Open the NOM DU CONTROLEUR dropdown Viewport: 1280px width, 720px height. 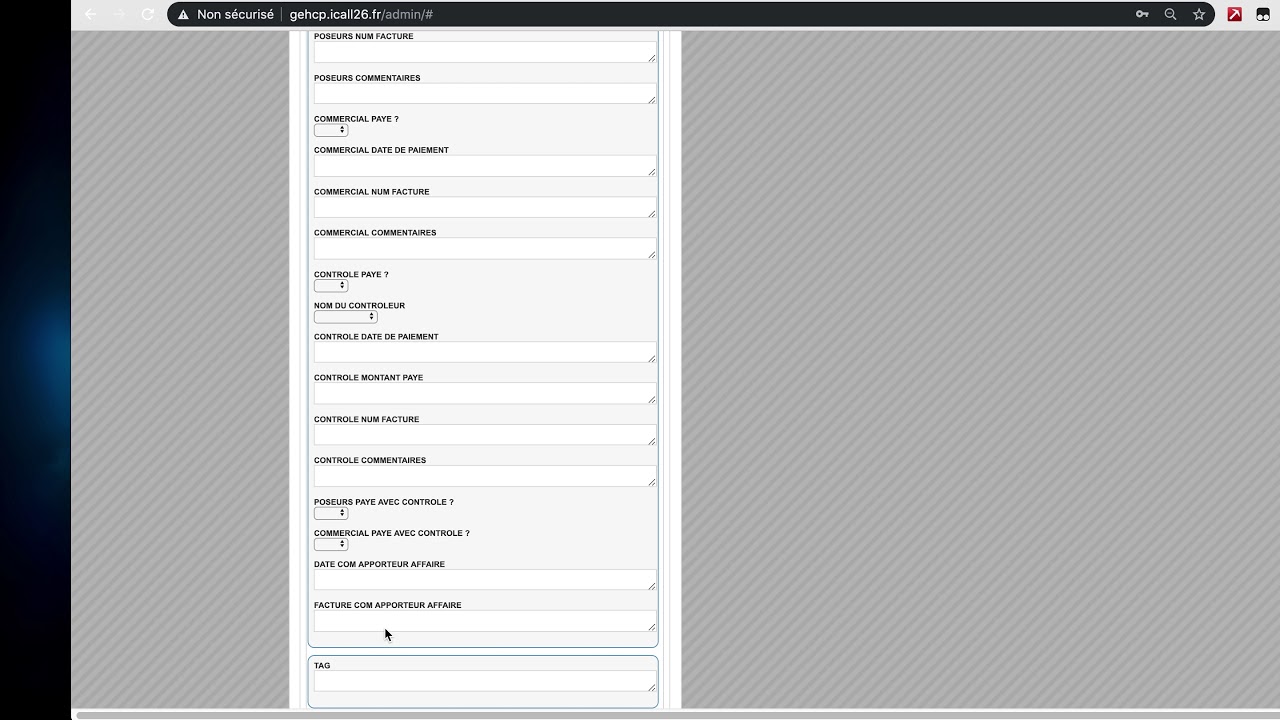pyautogui.click(x=346, y=316)
